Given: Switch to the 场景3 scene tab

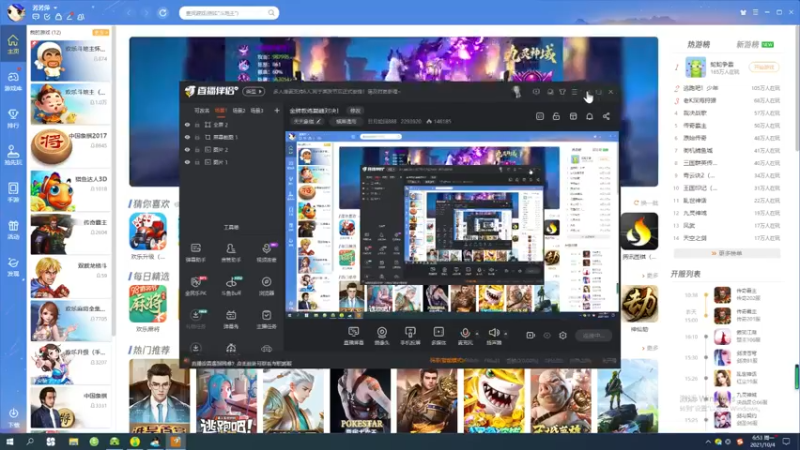Looking at the screenshot, I should coord(257,111).
